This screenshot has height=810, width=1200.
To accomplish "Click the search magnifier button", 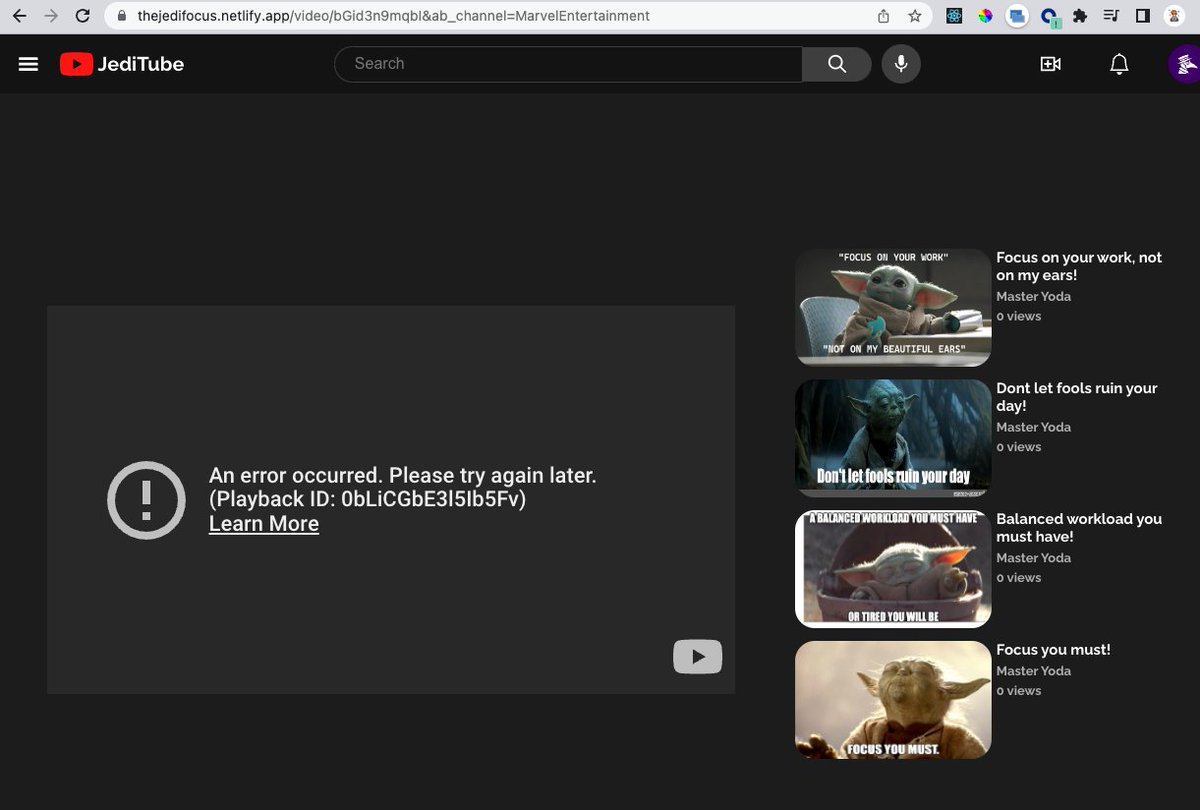I will [837, 64].
